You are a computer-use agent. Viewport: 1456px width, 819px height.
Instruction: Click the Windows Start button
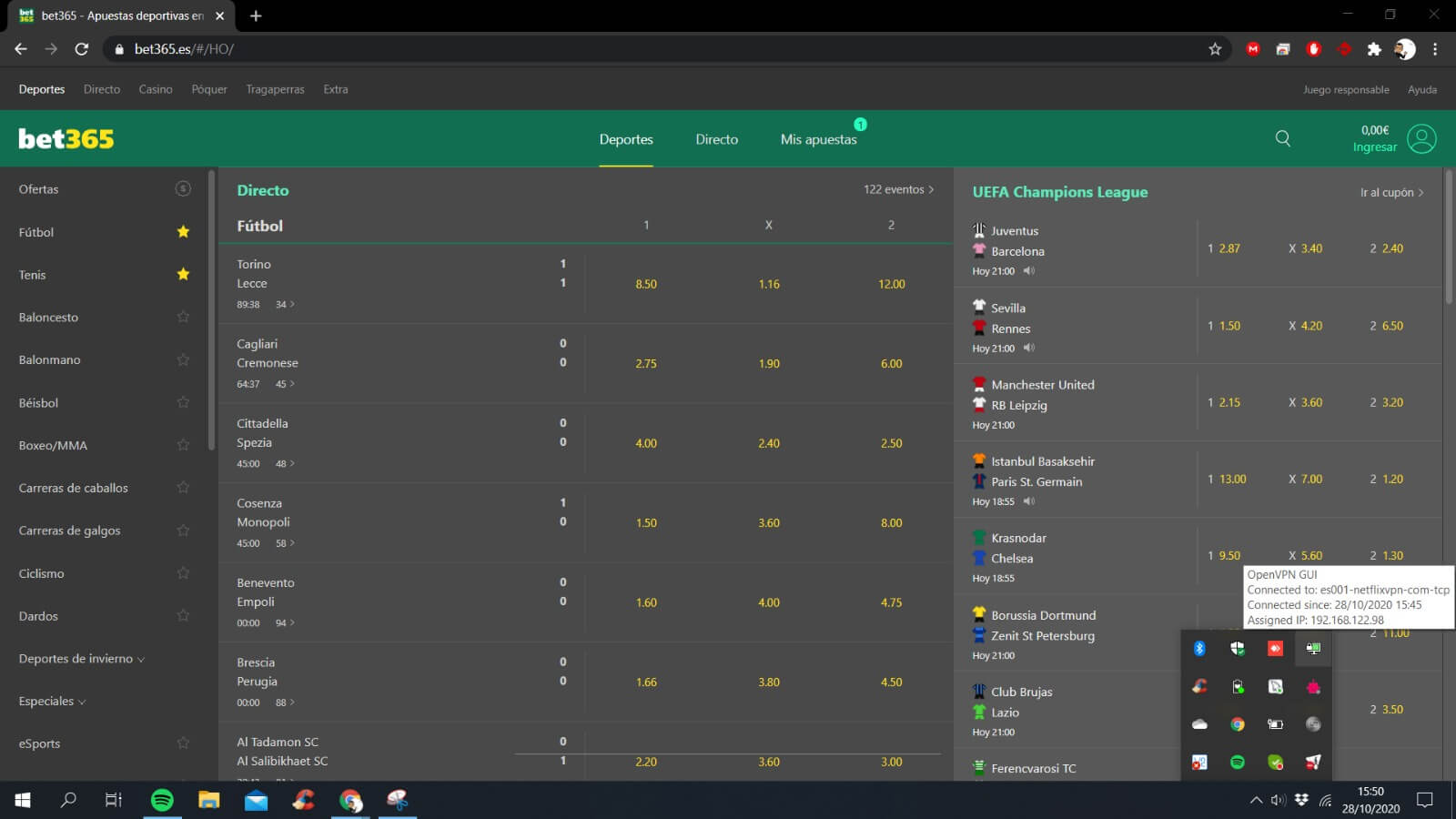tap(23, 800)
